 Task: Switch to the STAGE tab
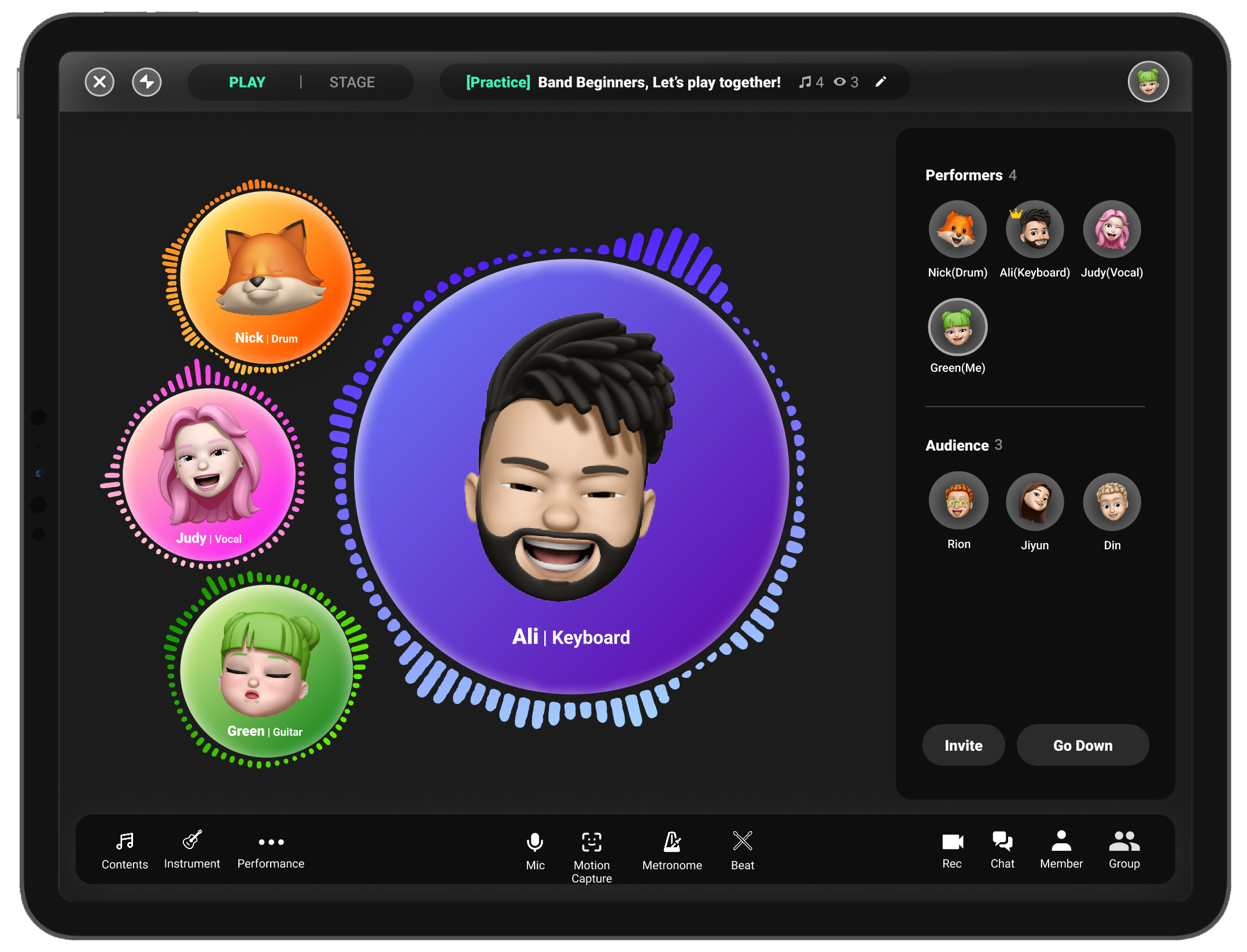(352, 82)
